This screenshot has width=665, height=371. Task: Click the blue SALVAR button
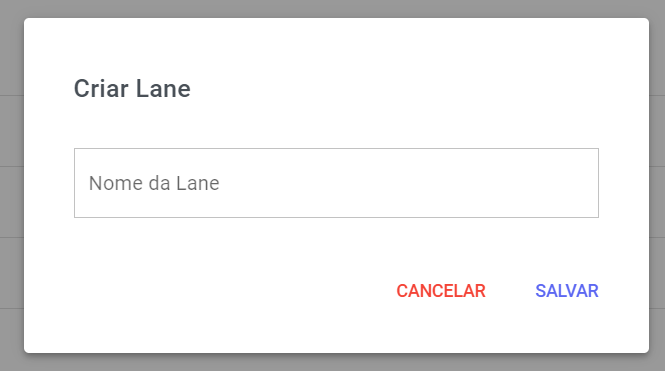click(567, 291)
